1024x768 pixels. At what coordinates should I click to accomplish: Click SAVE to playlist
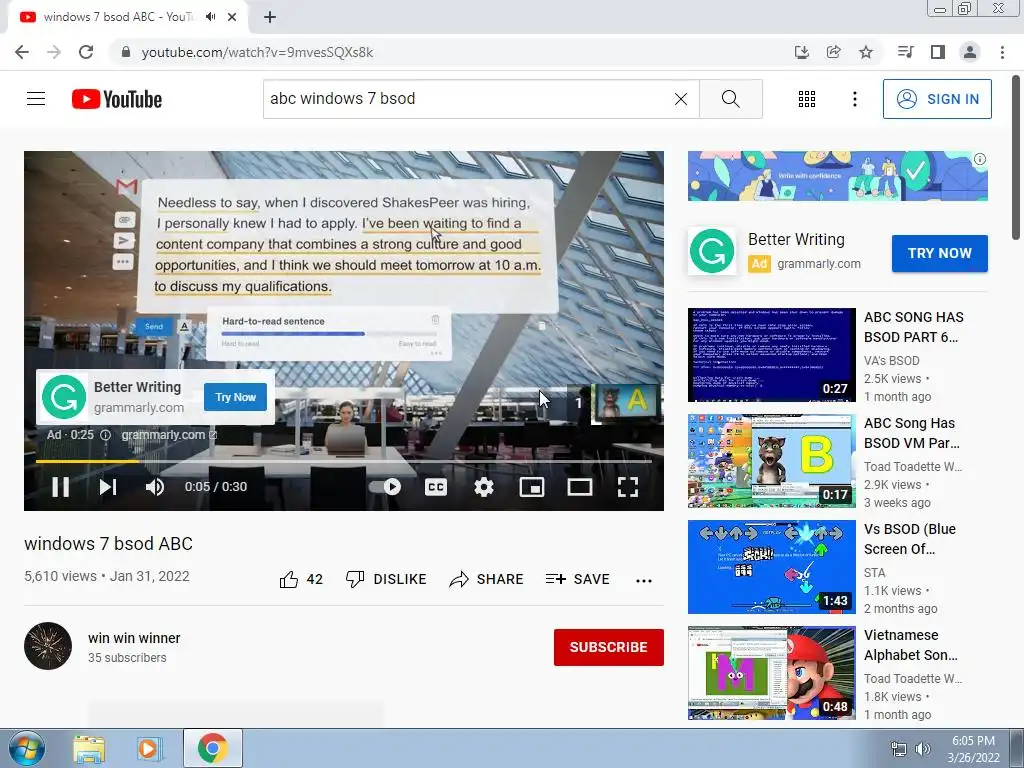pyautogui.click(x=577, y=579)
